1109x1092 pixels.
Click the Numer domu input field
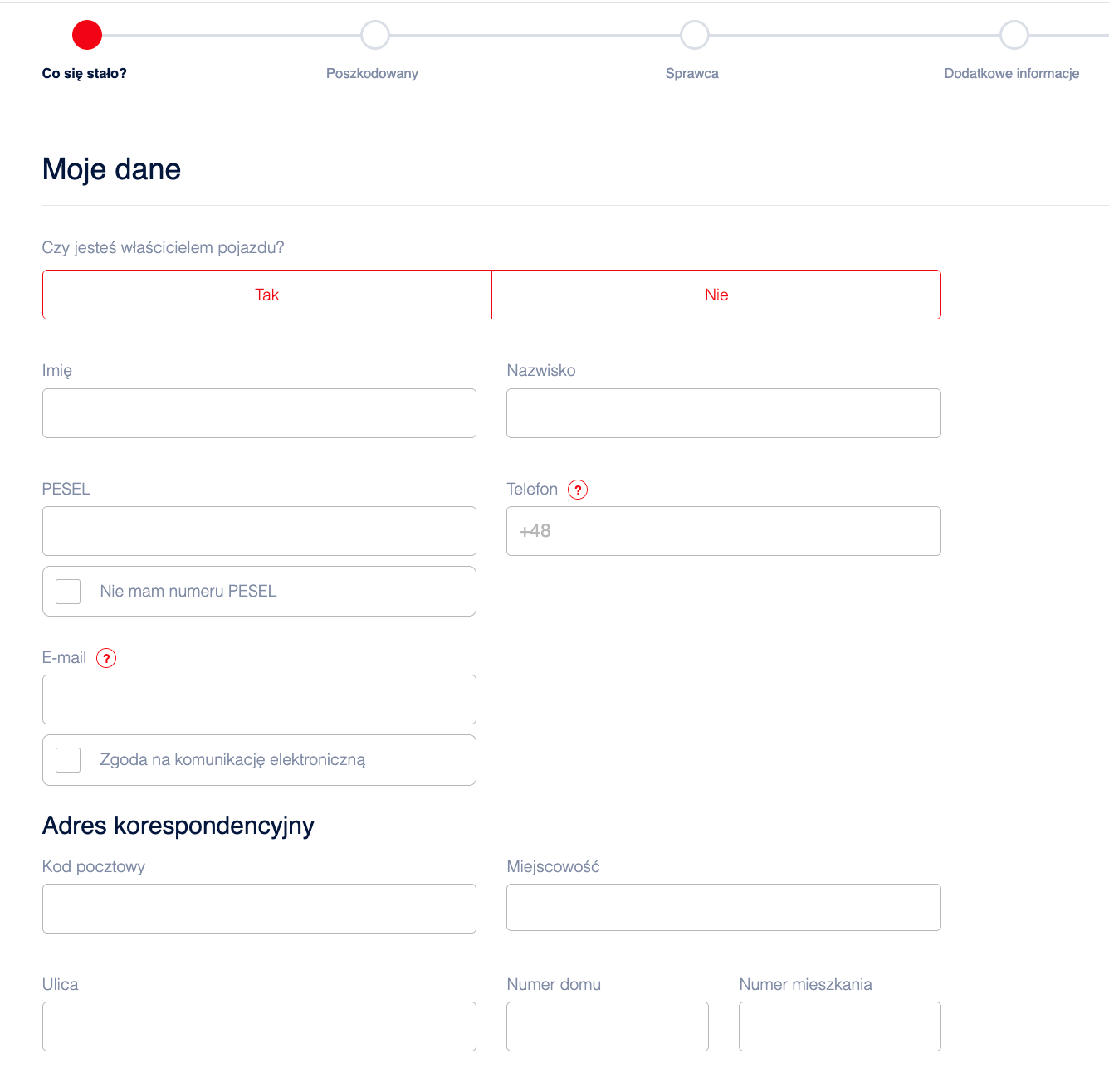pos(607,1026)
